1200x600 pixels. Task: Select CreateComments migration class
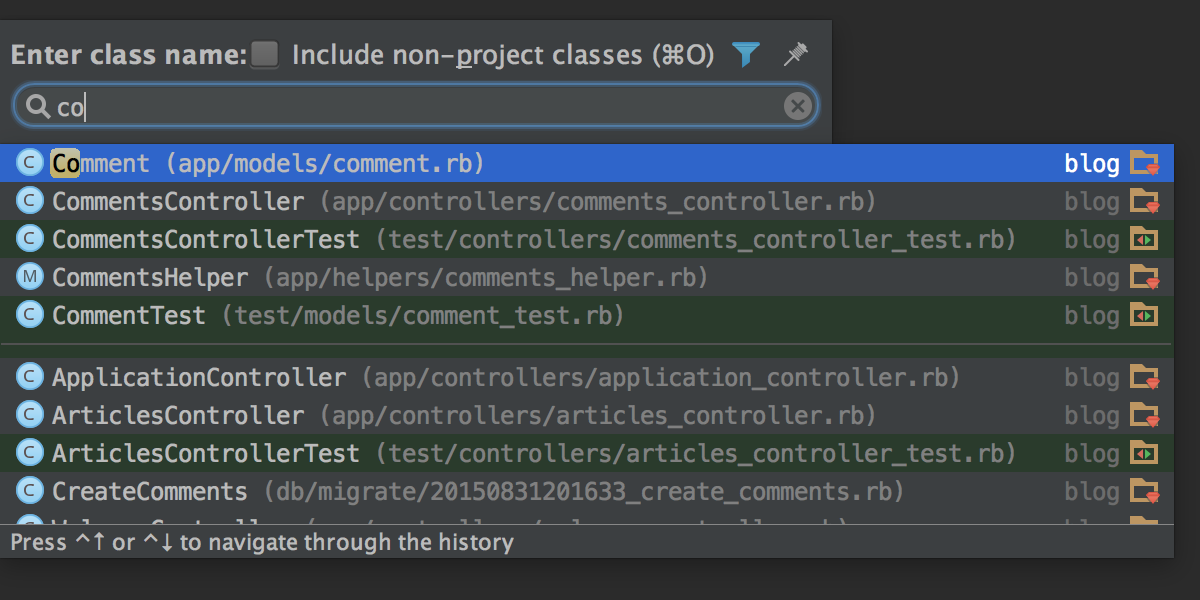[587, 491]
